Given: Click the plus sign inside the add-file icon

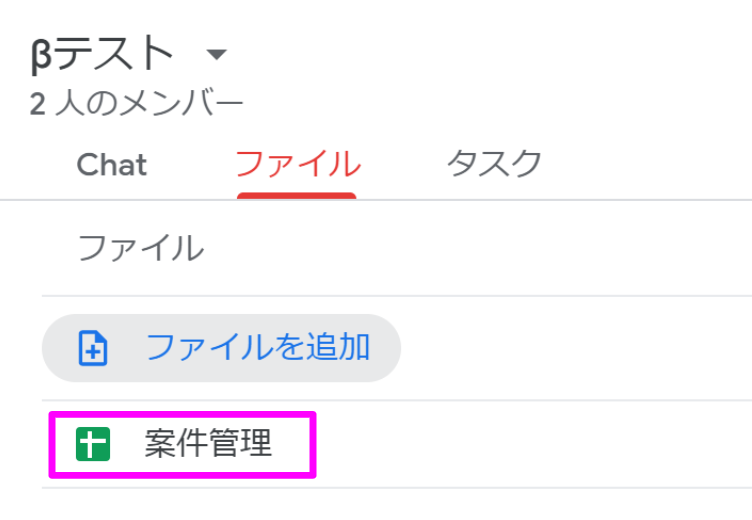Looking at the screenshot, I should (93, 352).
